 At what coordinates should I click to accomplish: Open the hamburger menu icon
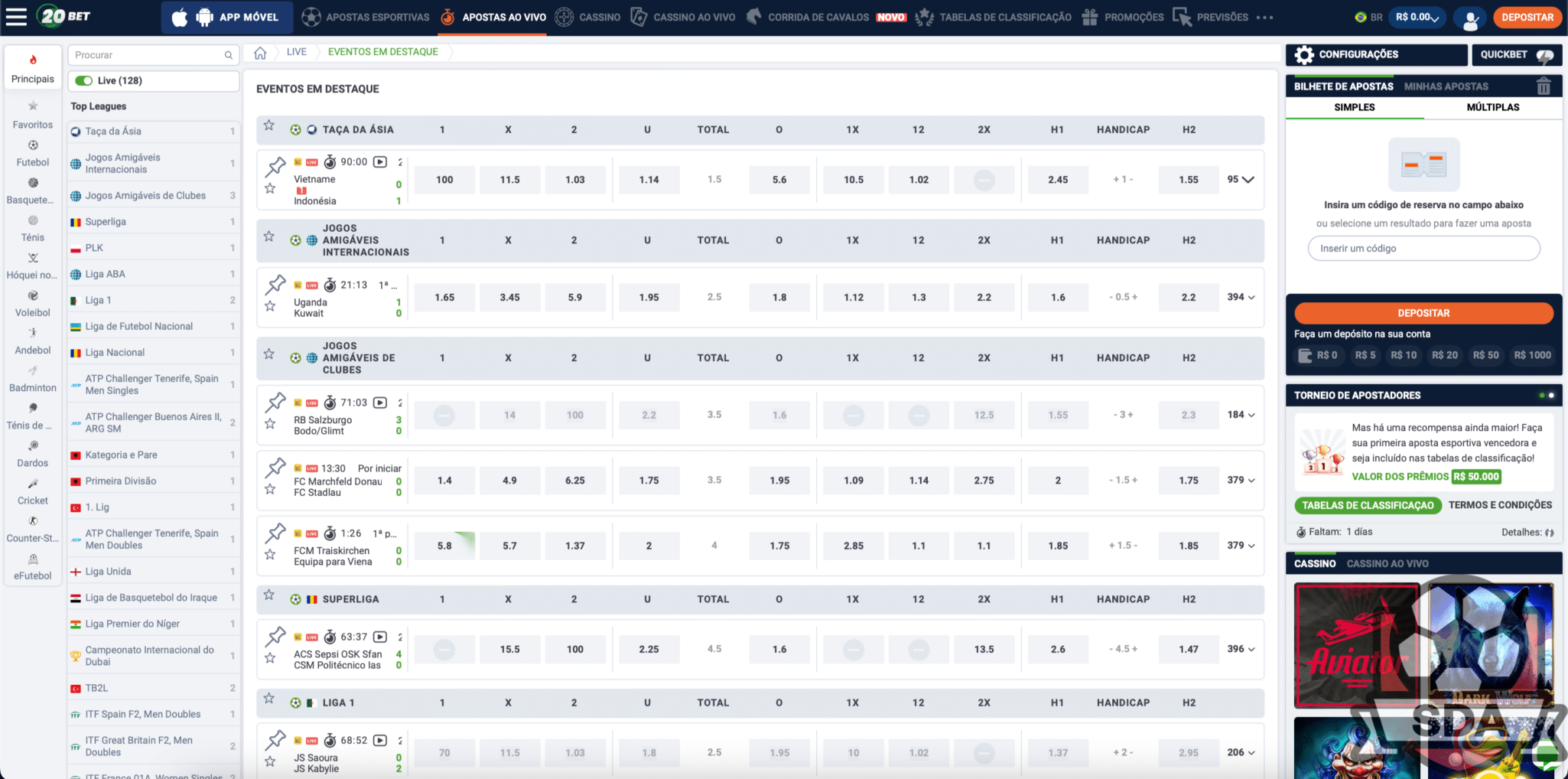click(x=16, y=16)
